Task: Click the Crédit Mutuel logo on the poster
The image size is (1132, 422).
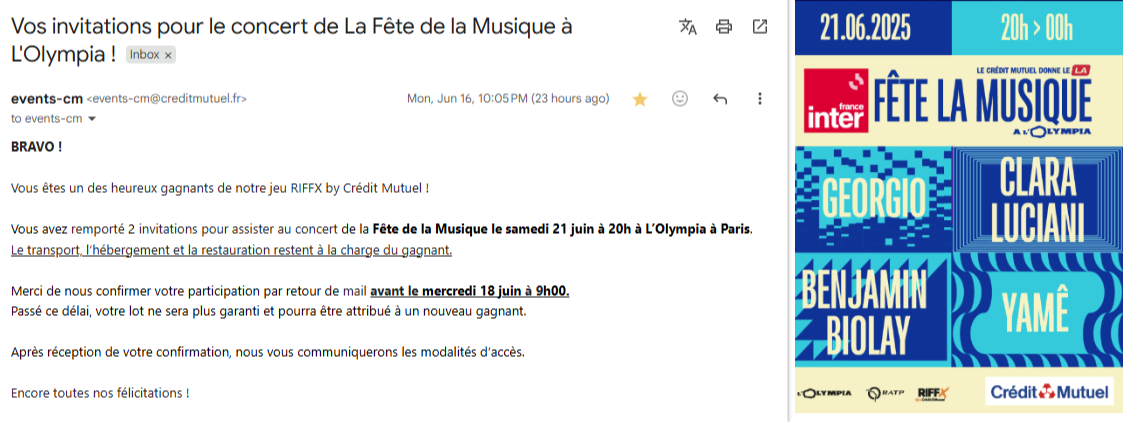Action: (x=1049, y=392)
